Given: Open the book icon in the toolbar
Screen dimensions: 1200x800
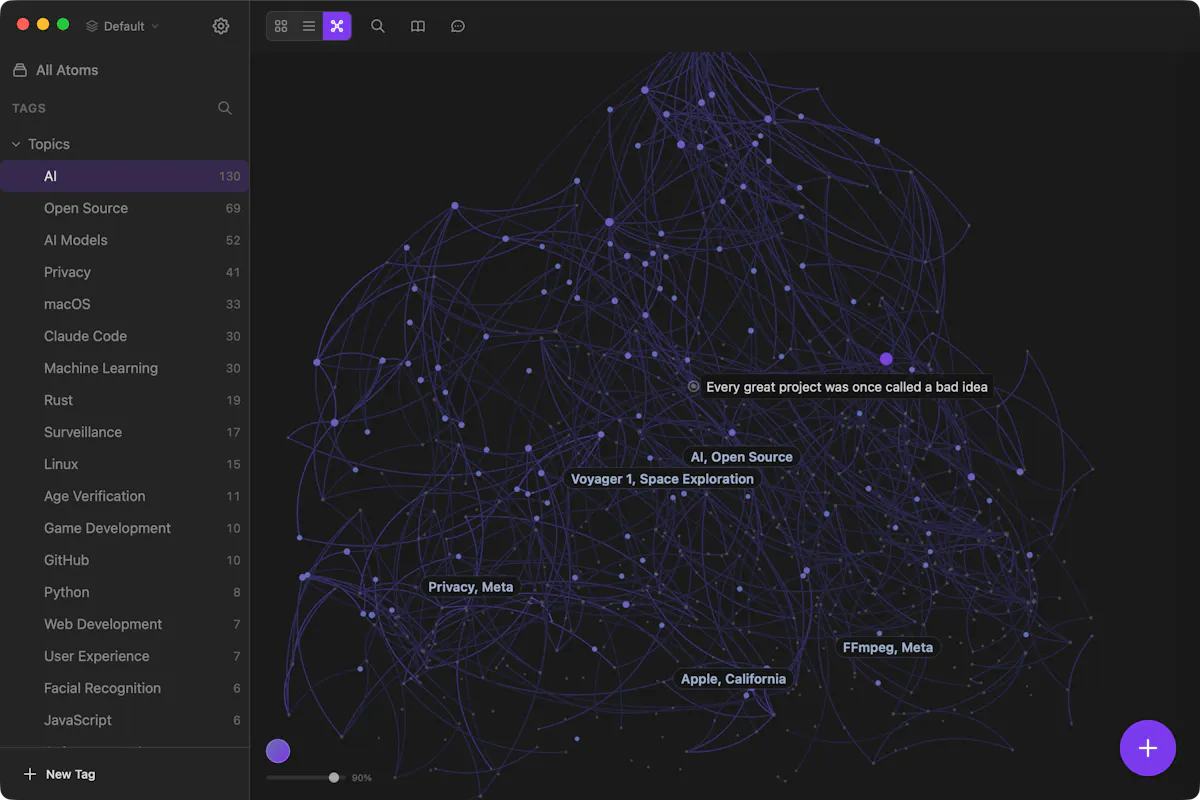Looking at the screenshot, I should tap(418, 26).
